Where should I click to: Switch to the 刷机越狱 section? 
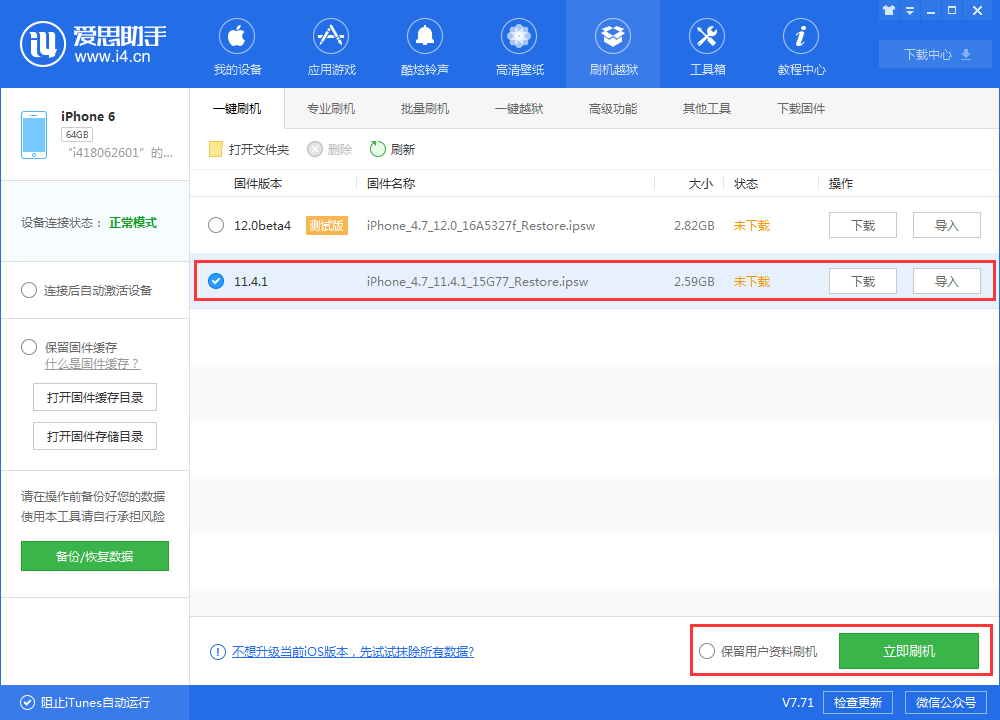[x=613, y=45]
